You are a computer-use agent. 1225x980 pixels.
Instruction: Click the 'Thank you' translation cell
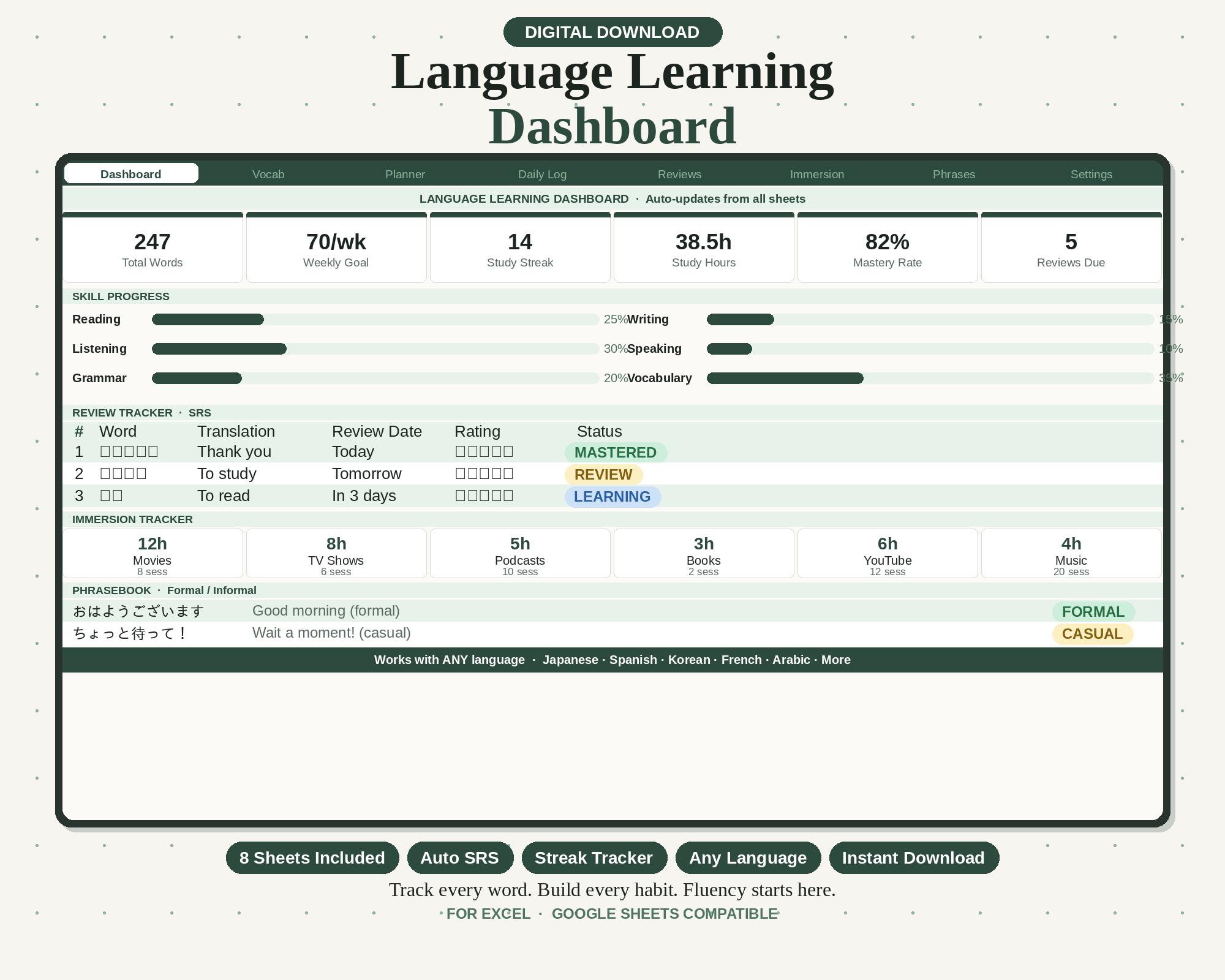tap(234, 452)
